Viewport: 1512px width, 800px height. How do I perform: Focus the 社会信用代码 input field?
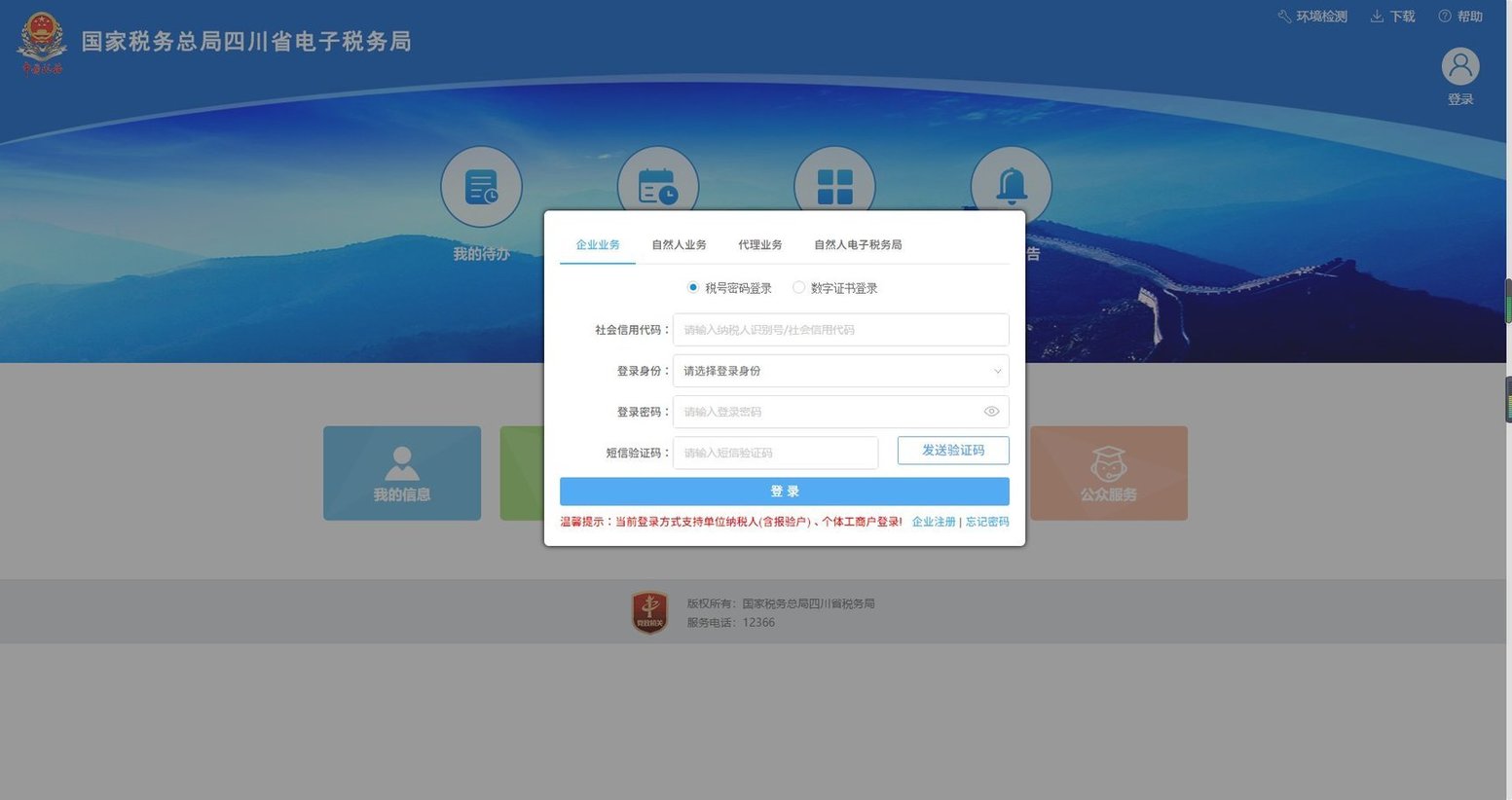841,330
